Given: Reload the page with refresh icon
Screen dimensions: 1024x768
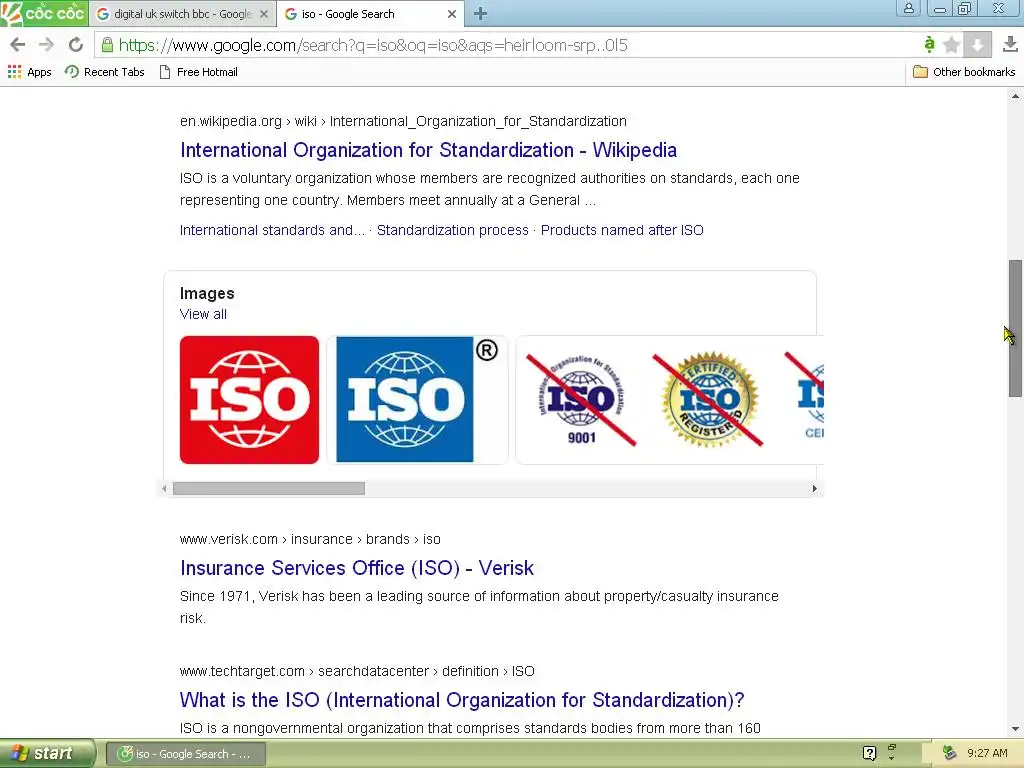Looking at the screenshot, I should pyautogui.click(x=76, y=44).
